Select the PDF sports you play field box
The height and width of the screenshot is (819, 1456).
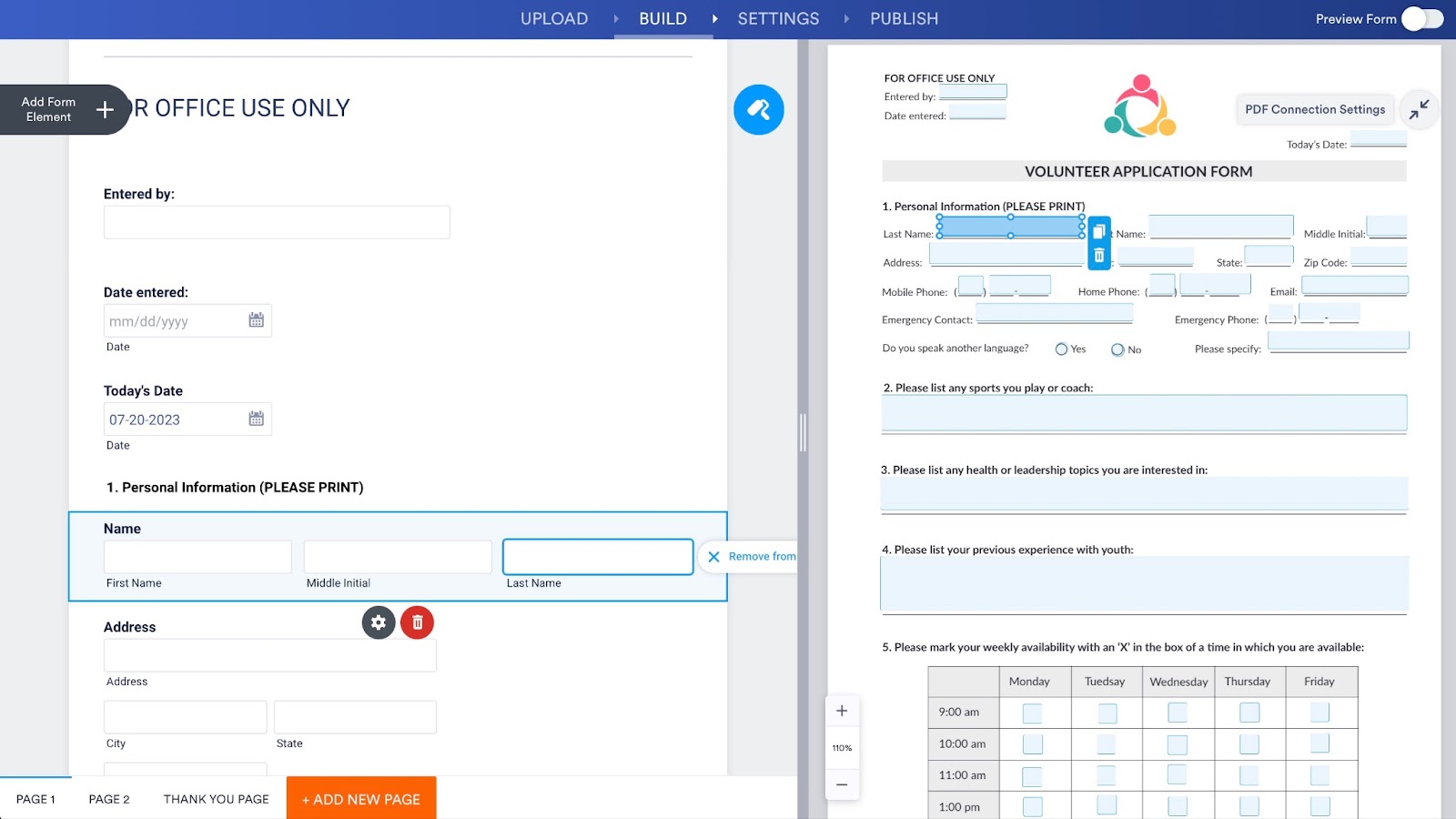coord(1144,413)
